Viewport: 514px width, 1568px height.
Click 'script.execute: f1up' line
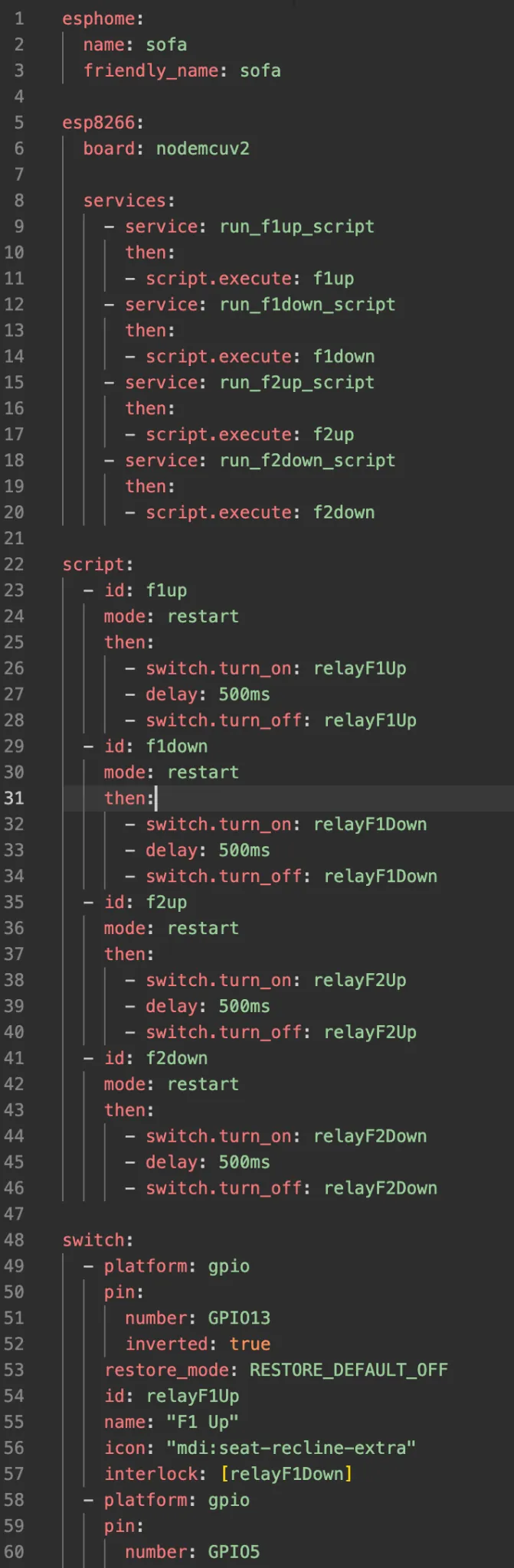(x=250, y=279)
